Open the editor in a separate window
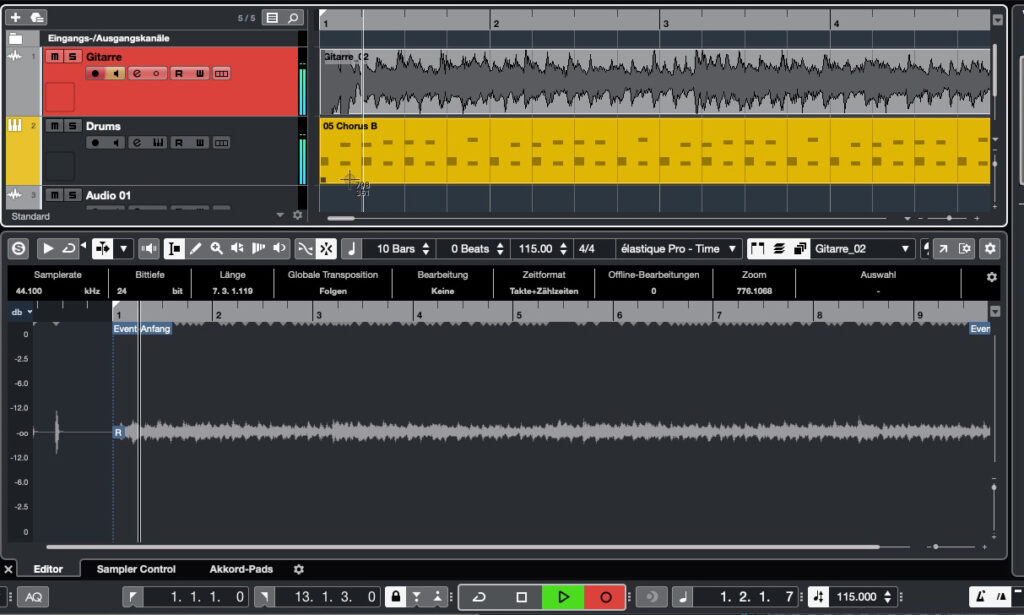The width and height of the screenshot is (1024, 615). [x=943, y=249]
